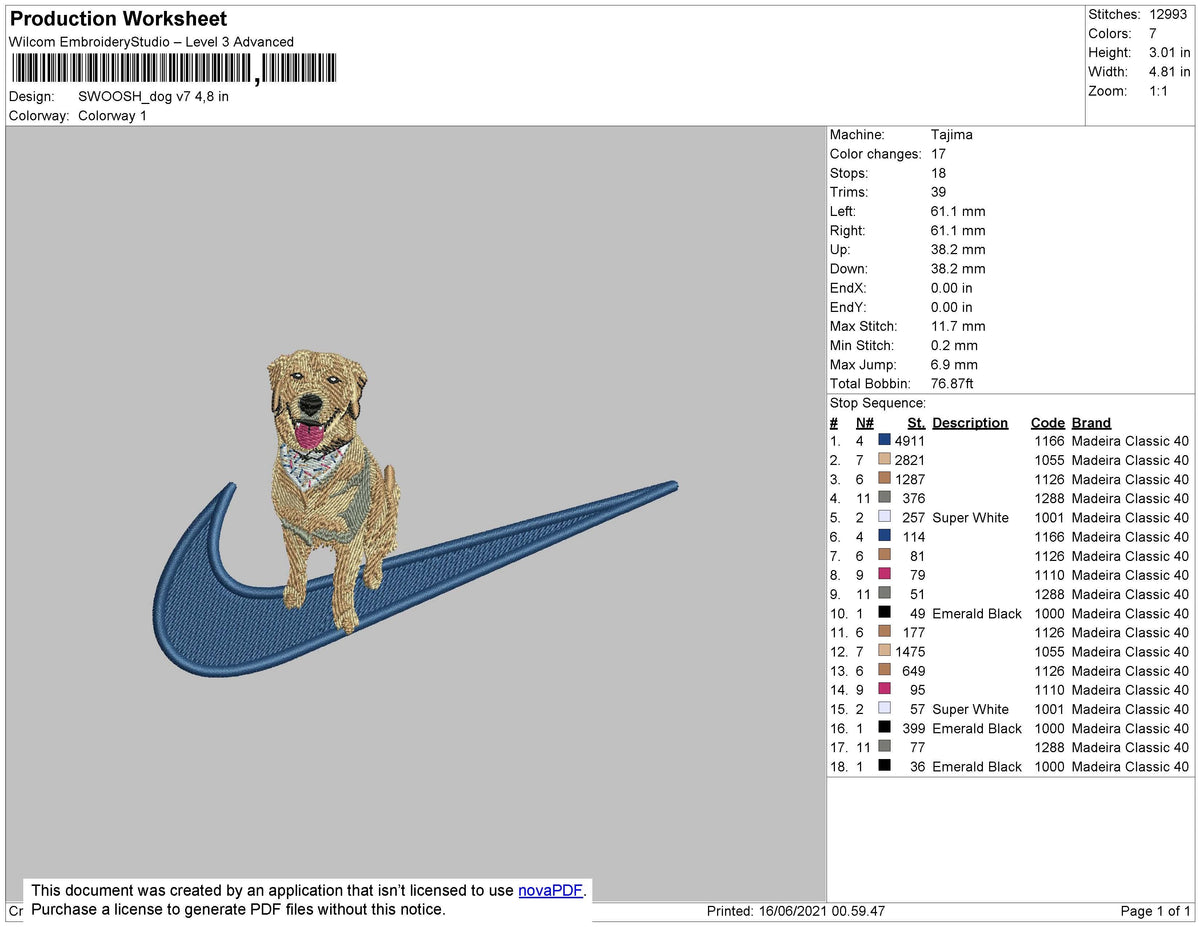1200x927 pixels.
Task: Click the Colorway 1 label
Action: [x=112, y=115]
